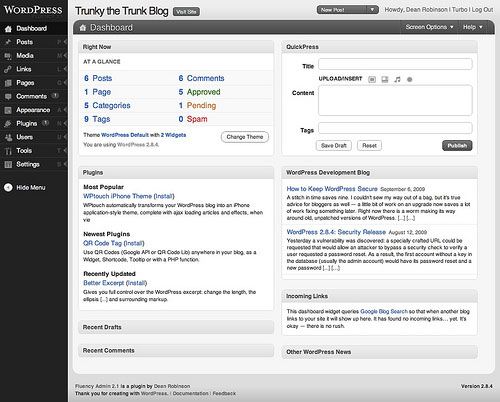Viewport: 500px width, 402px height.
Task: Click the Add Audio music note icon
Action: (x=397, y=79)
